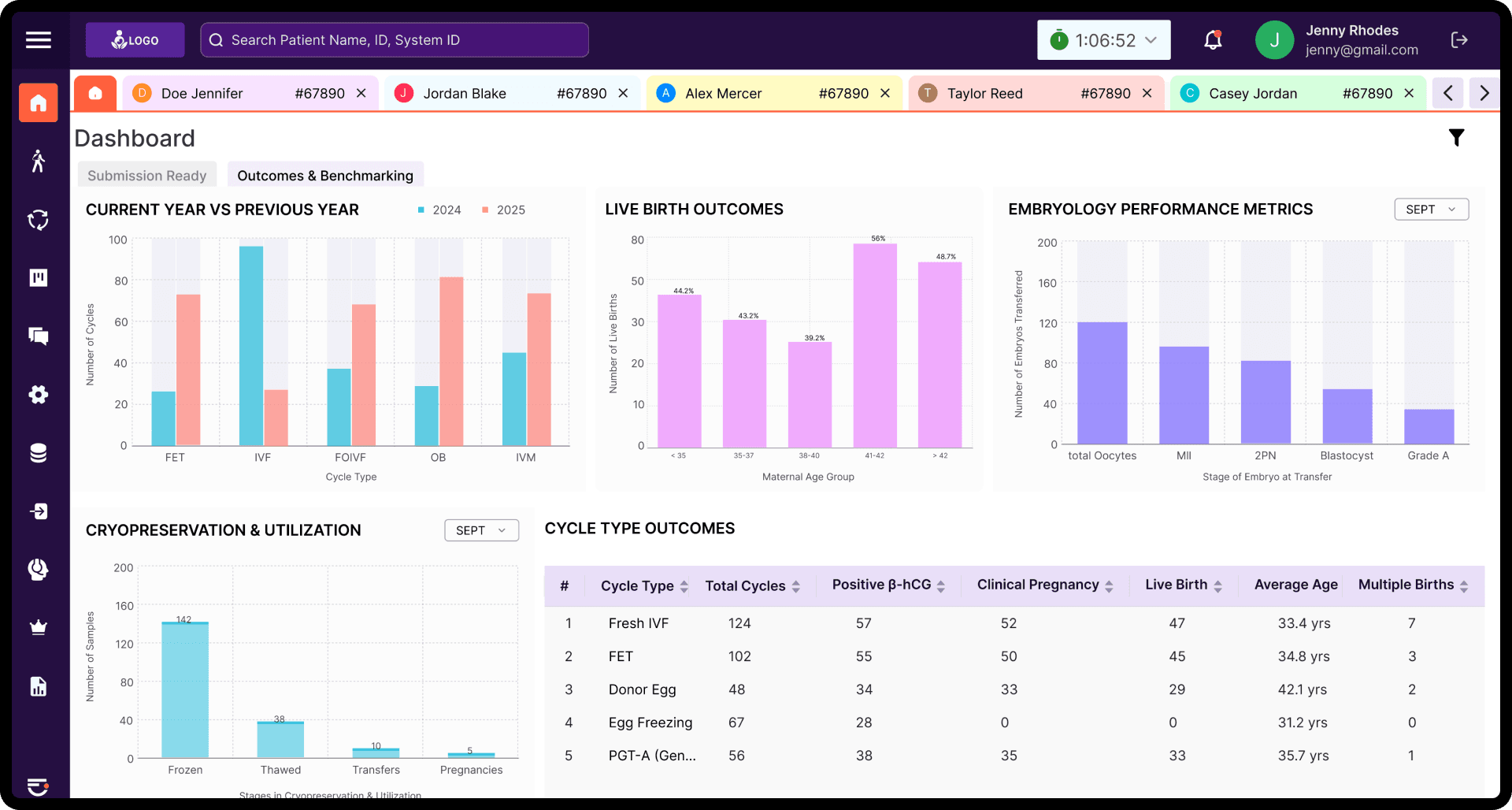This screenshot has height=810, width=1512.
Task: Open the messages icon in the sidebar
Action: pyautogui.click(x=38, y=336)
